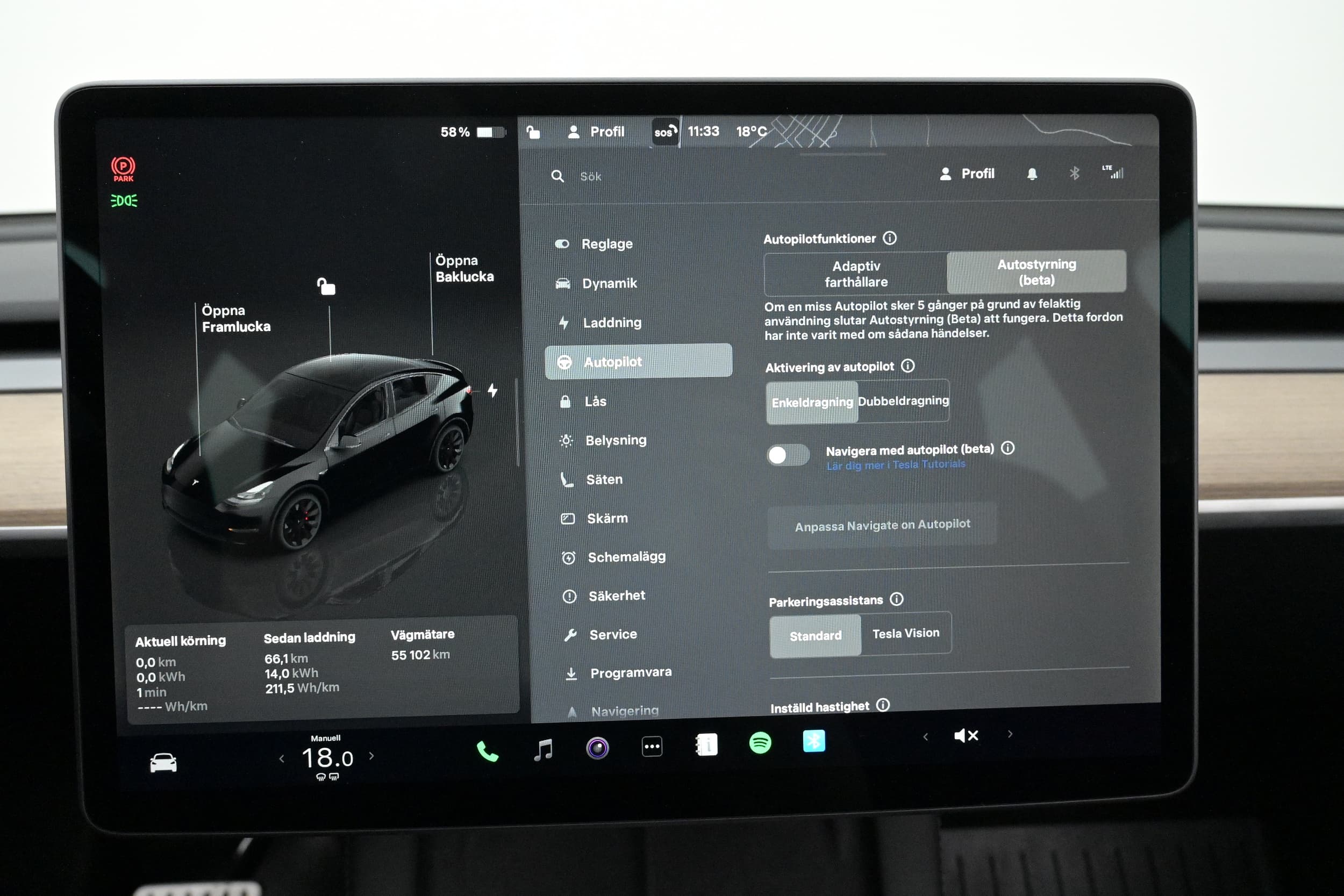Click the Sök search field
This screenshot has width=1344, height=896.
[591, 177]
